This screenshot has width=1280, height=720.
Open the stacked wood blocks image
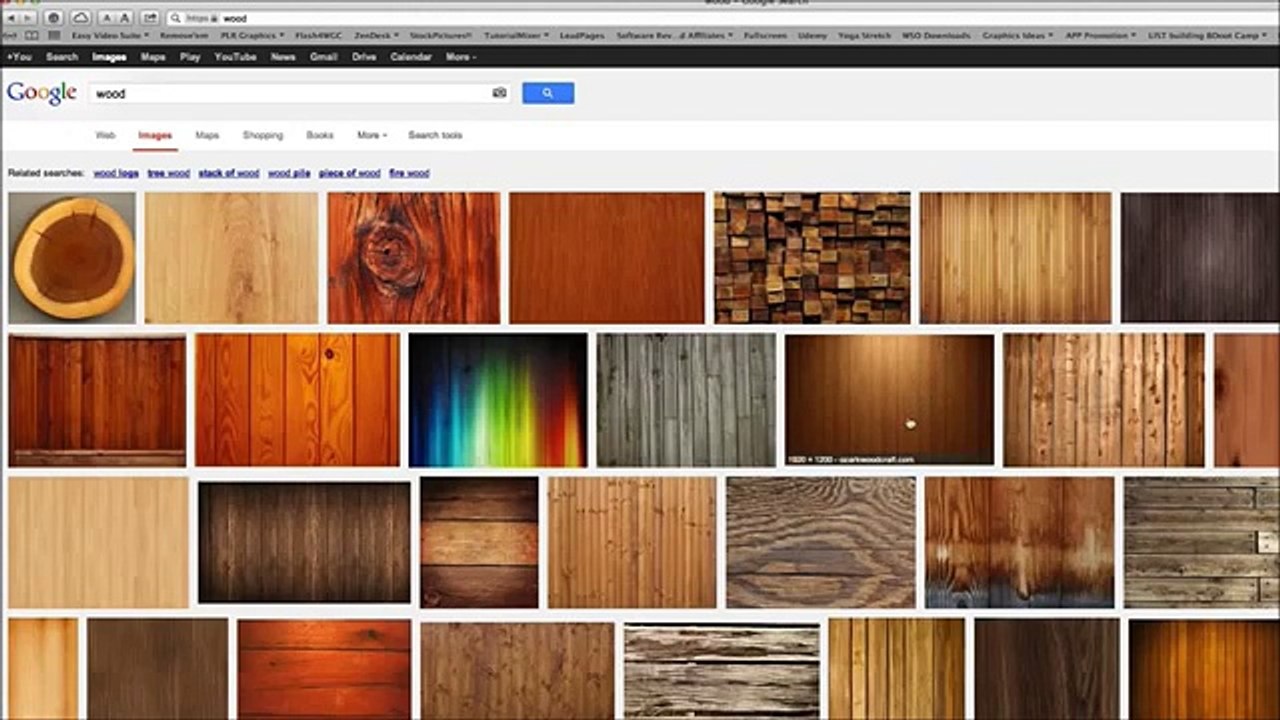click(x=812, y=258)
